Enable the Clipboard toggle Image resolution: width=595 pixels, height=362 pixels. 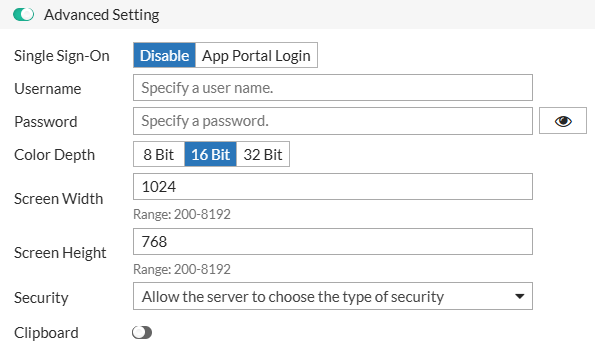(x=142, y=333)
